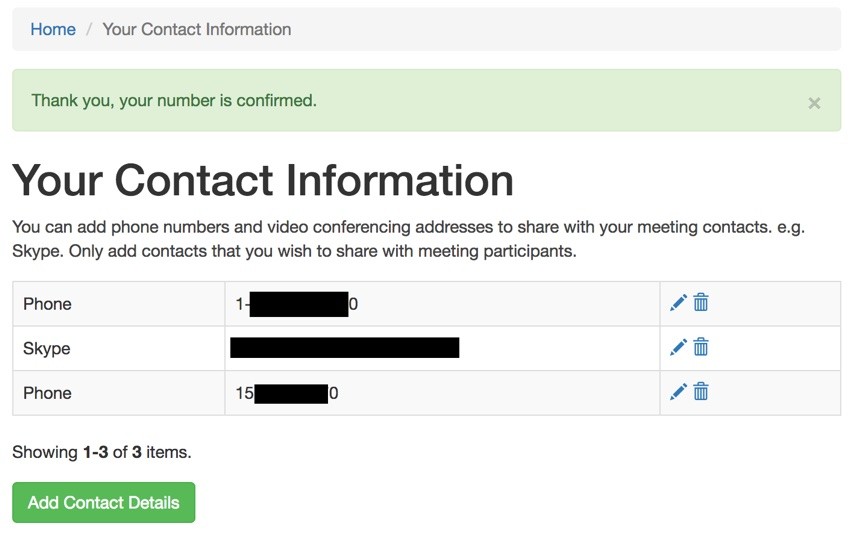Click the last row's Phone label cell
Screen dimensions: 850x534
[x=119, y=393]
